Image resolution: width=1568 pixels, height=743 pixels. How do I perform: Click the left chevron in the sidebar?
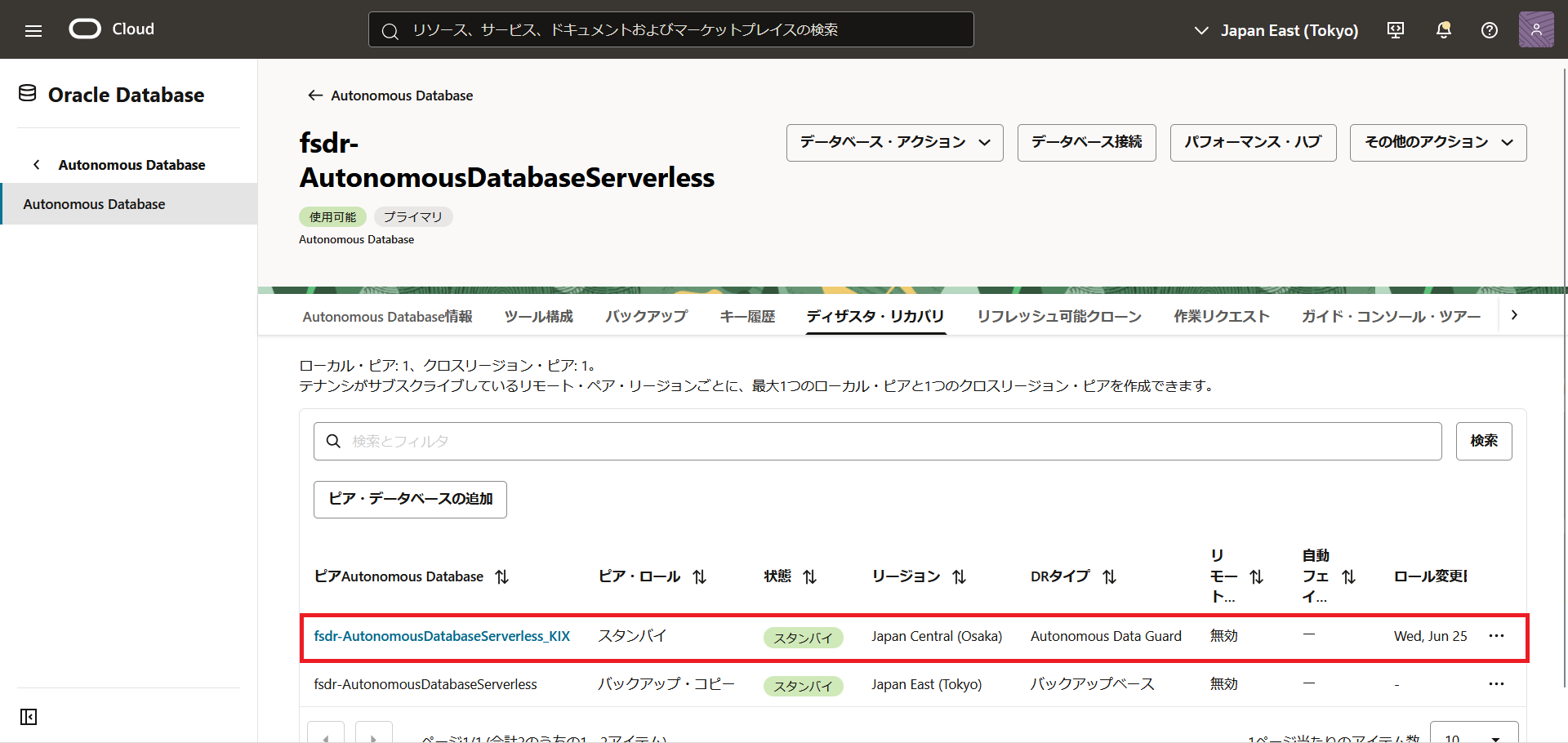click(x=37, y=165)
